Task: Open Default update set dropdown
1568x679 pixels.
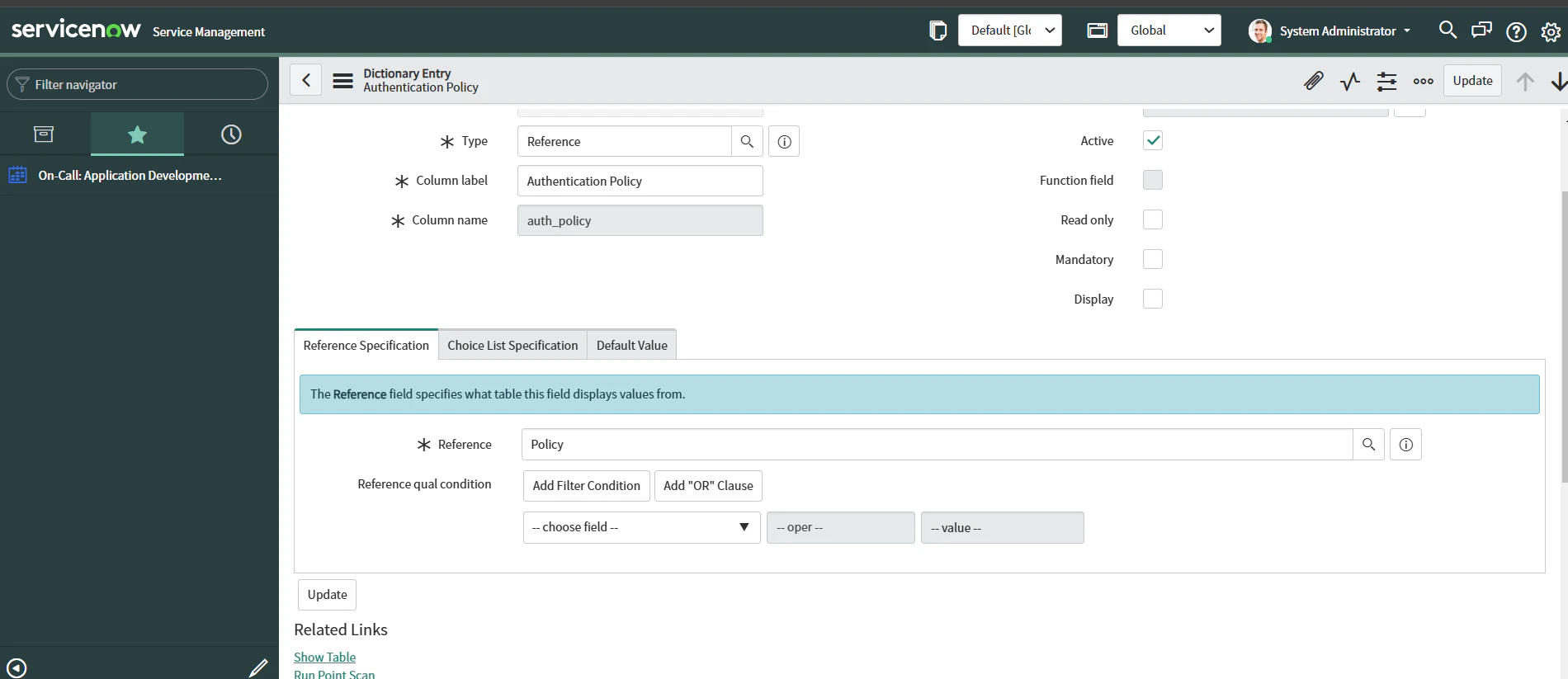Action: click(1010, 31)
